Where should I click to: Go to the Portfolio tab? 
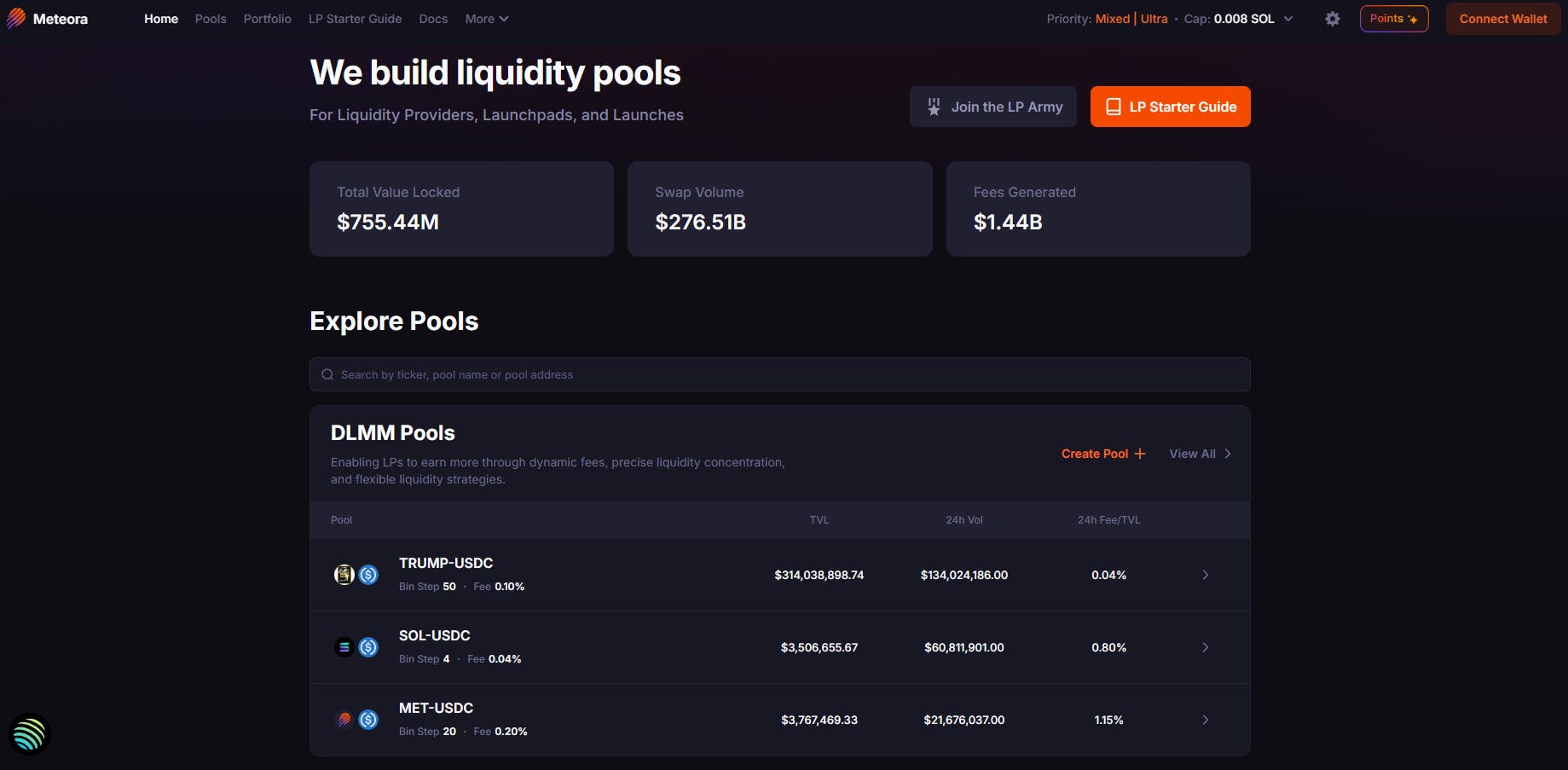tap(267, 18)
